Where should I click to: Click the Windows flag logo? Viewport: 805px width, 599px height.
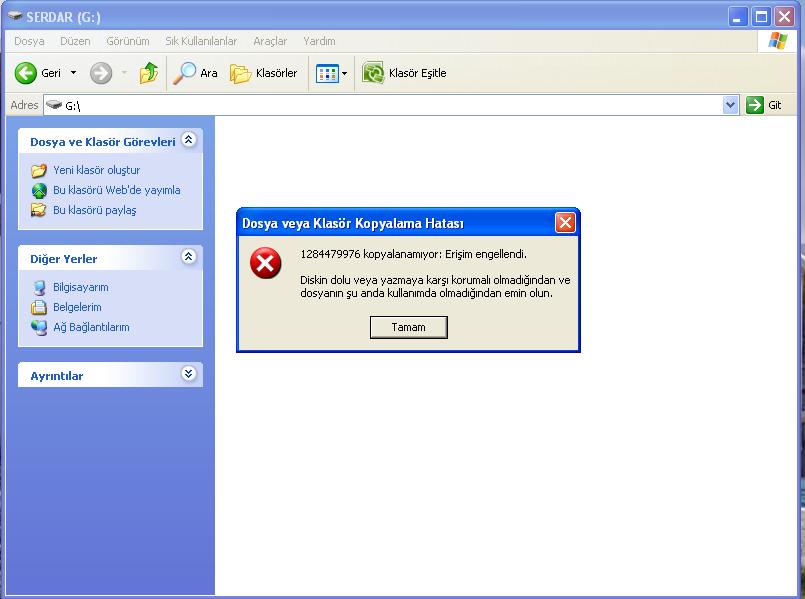[x=777, y=41]
